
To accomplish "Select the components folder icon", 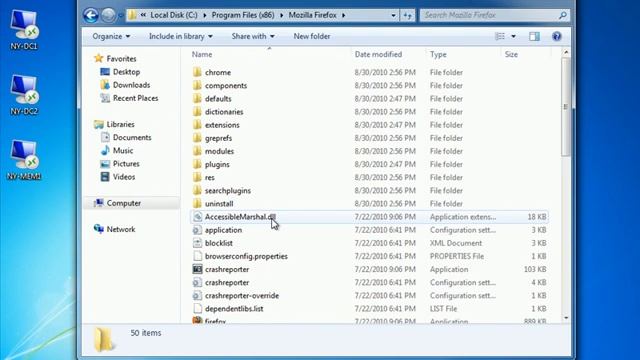I will (x=198, y=85).
